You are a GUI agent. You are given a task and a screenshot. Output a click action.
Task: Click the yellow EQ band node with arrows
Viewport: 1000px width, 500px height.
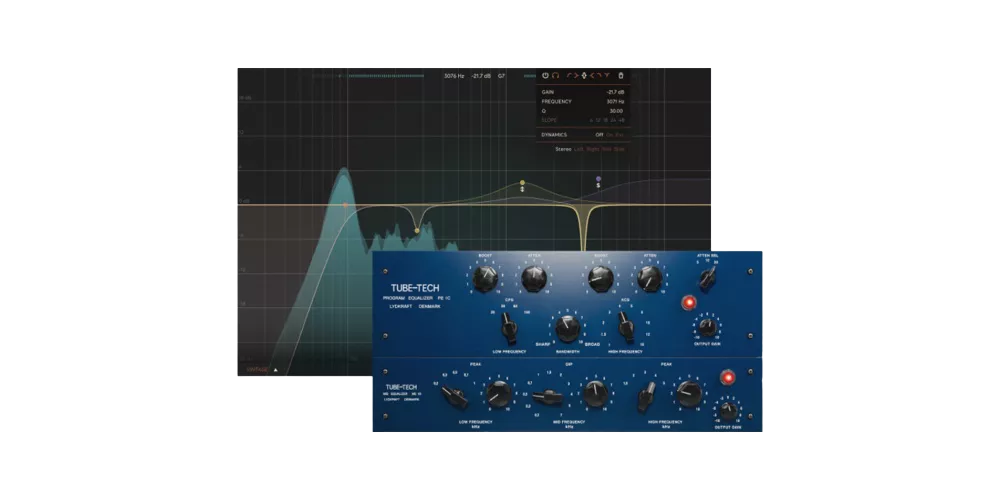point(522,183)
